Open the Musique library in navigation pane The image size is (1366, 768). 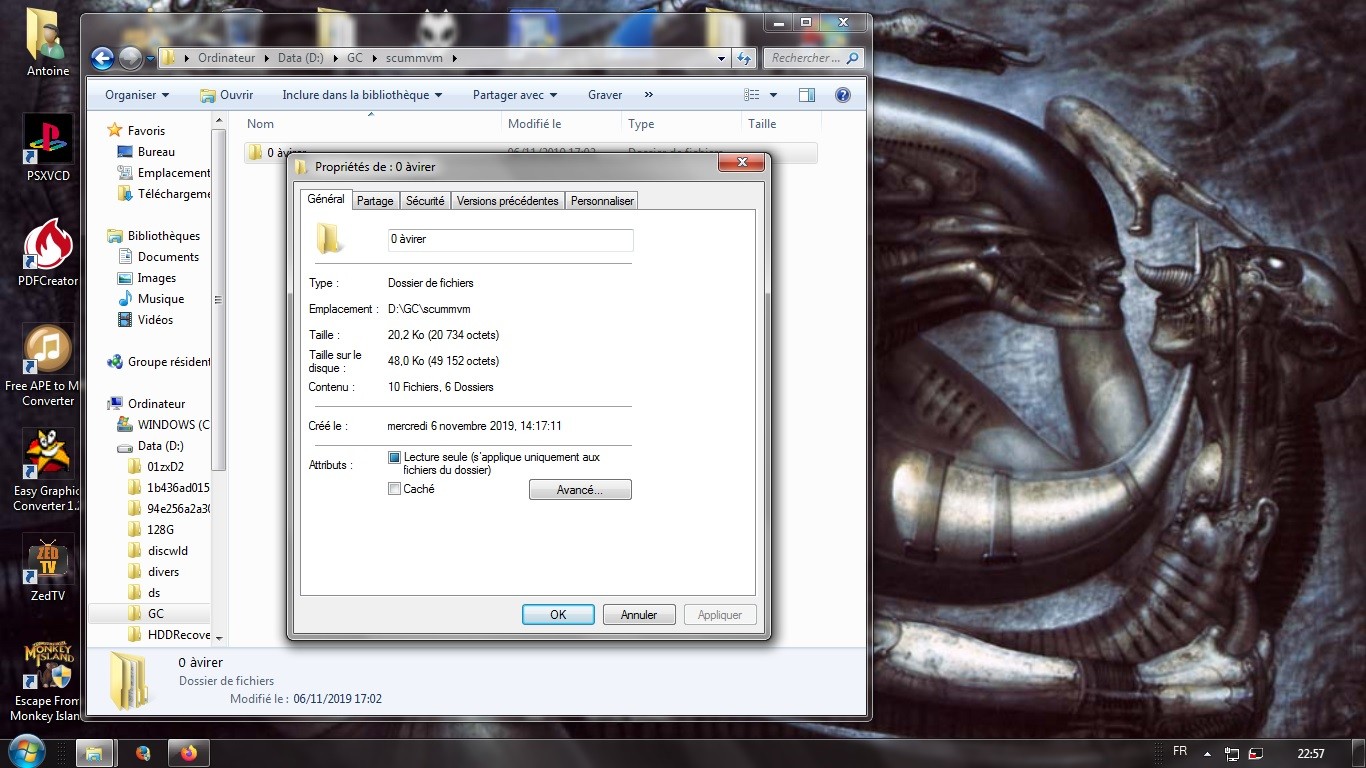coord(161,299)
